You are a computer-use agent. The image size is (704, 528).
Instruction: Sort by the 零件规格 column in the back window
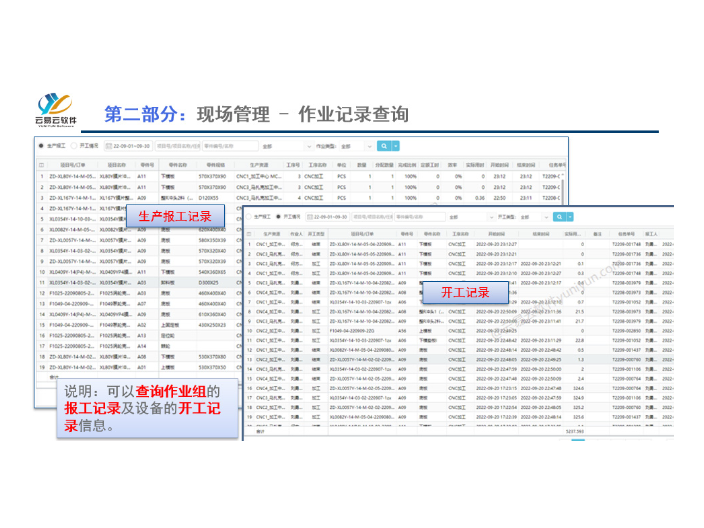(216, 165)
